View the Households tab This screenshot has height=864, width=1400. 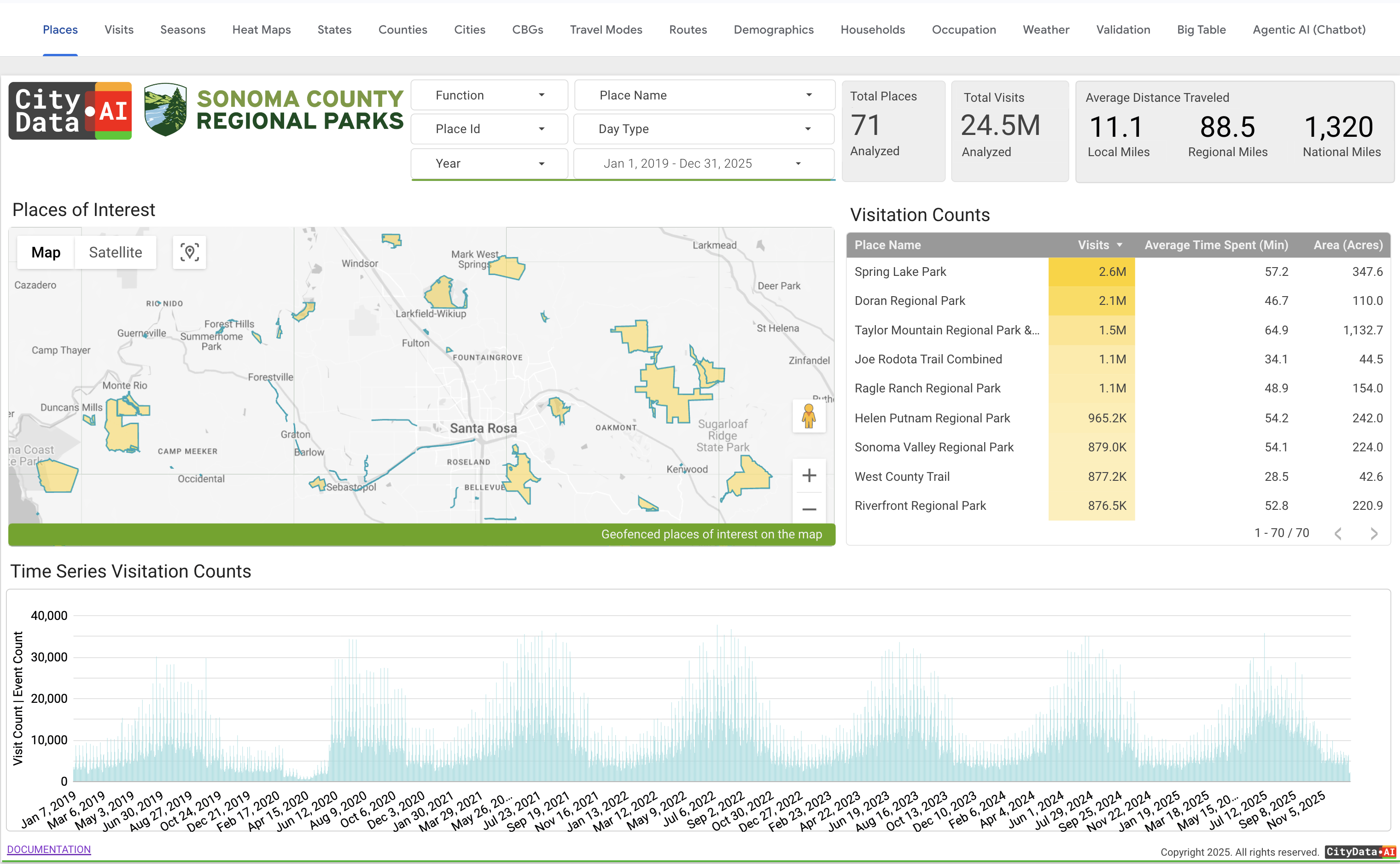click(873, 30)
